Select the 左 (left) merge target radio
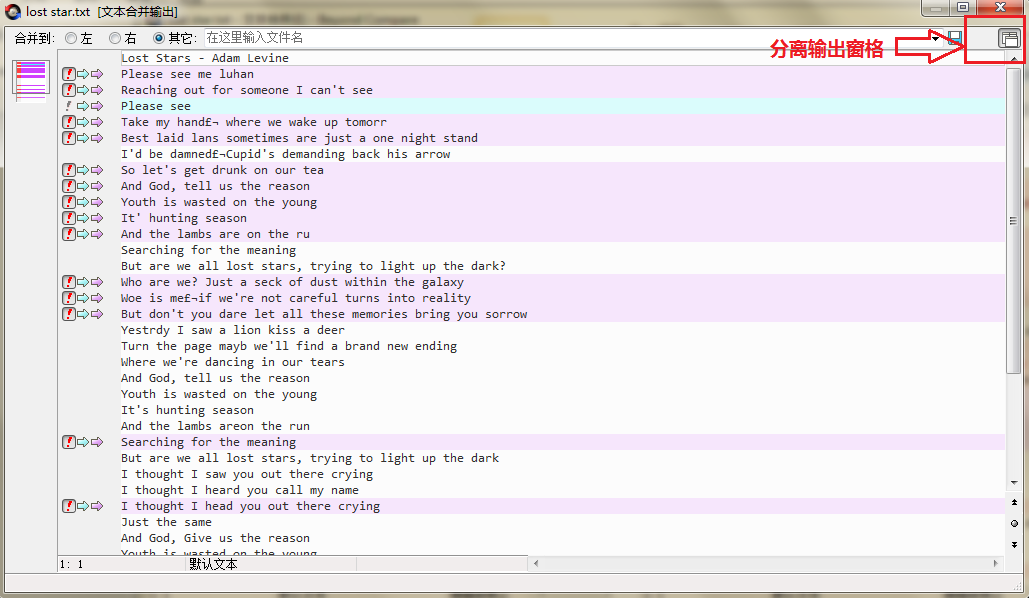 [x=71, y=38]
